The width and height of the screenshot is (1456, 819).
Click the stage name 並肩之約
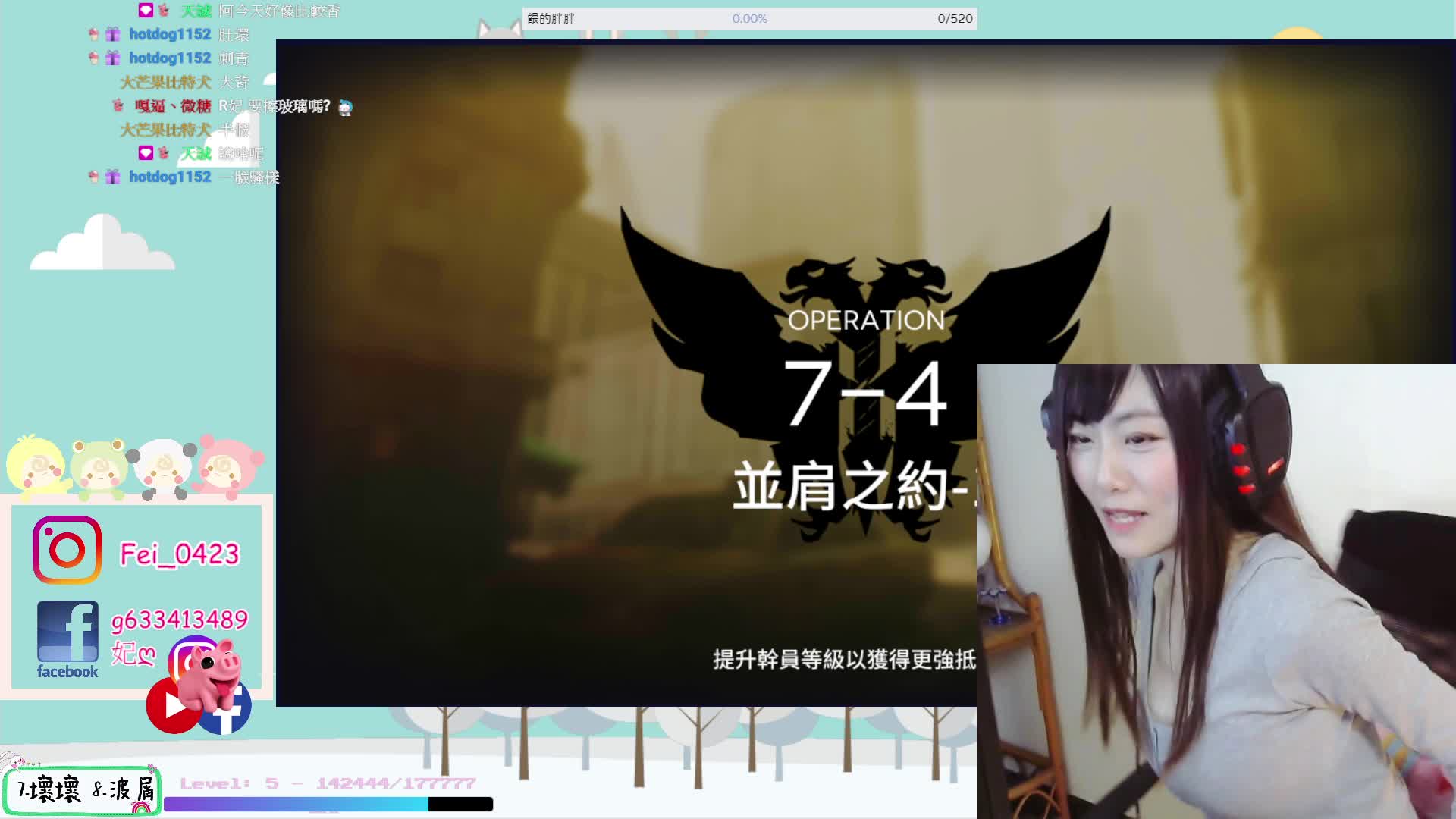pos(841,488)
